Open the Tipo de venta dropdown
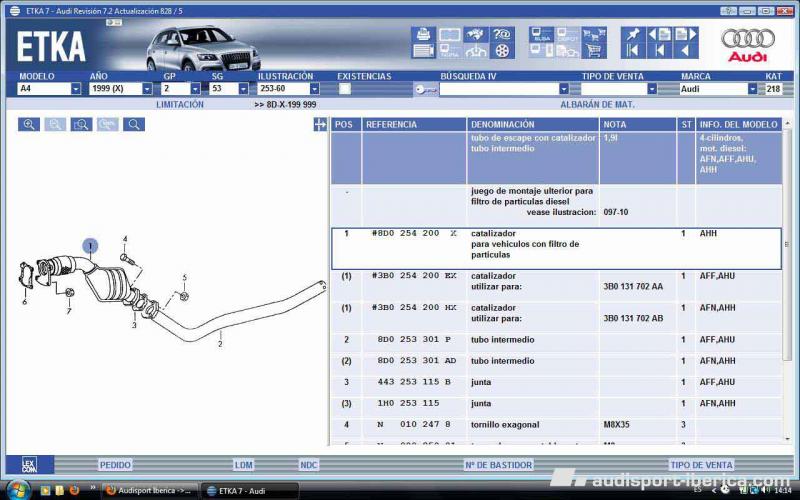 tap(652, 89)
